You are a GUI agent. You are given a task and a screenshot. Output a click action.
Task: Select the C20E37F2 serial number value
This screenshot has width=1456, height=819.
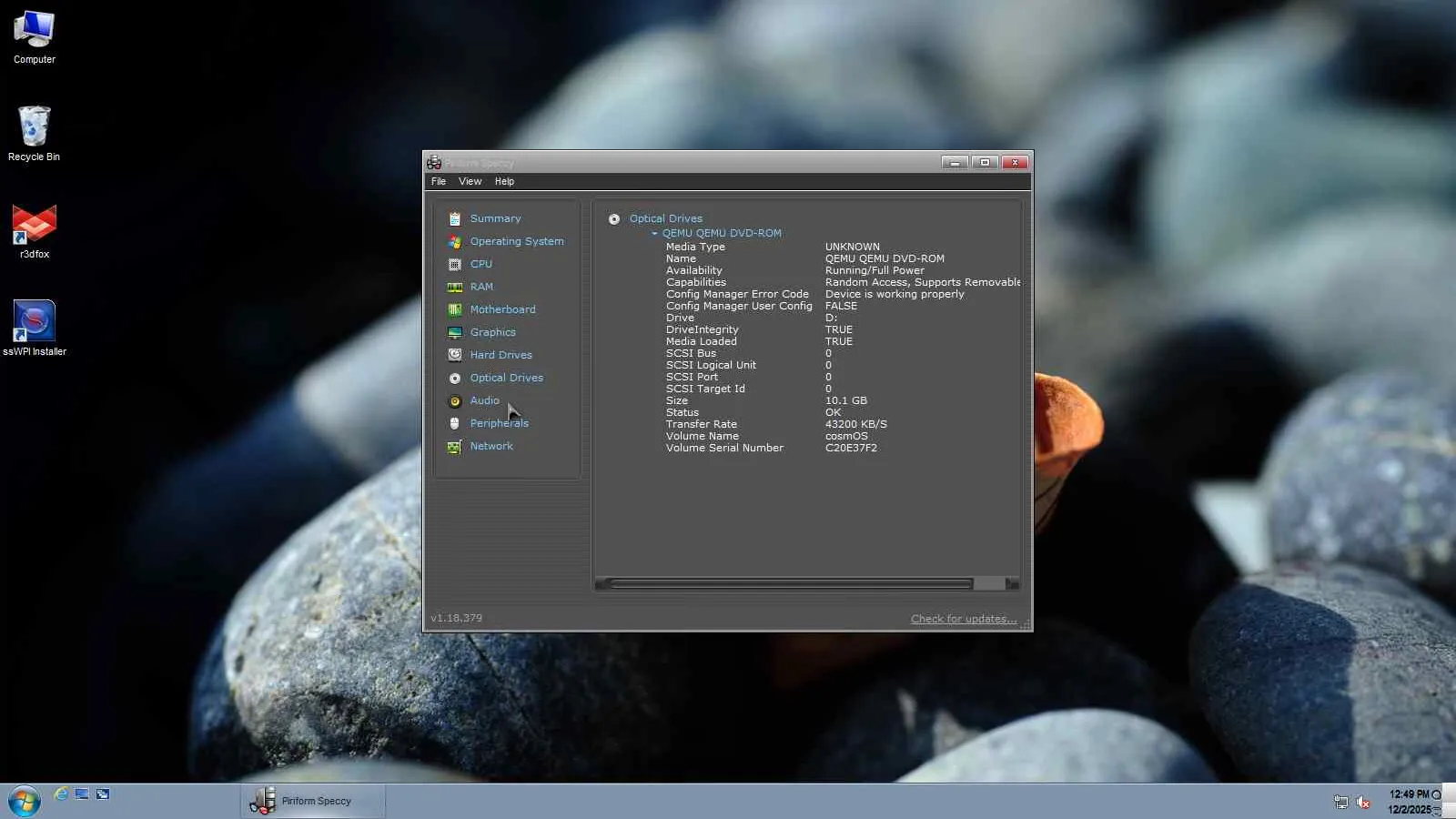tap(851, 448)
